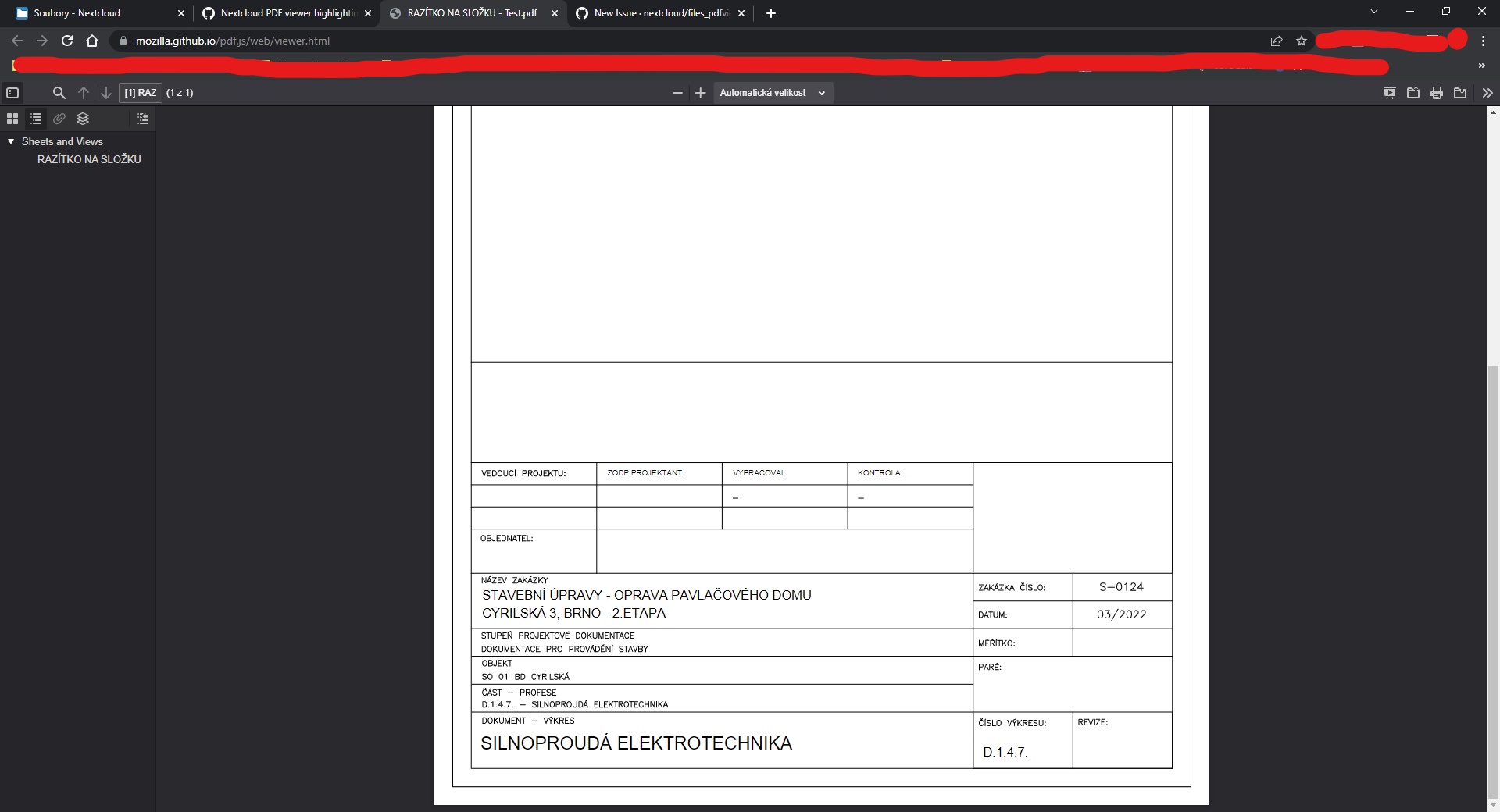Toggle the attachments panel
The height and width of the screenshot is (812, 1500).
[x=59, y=119]
